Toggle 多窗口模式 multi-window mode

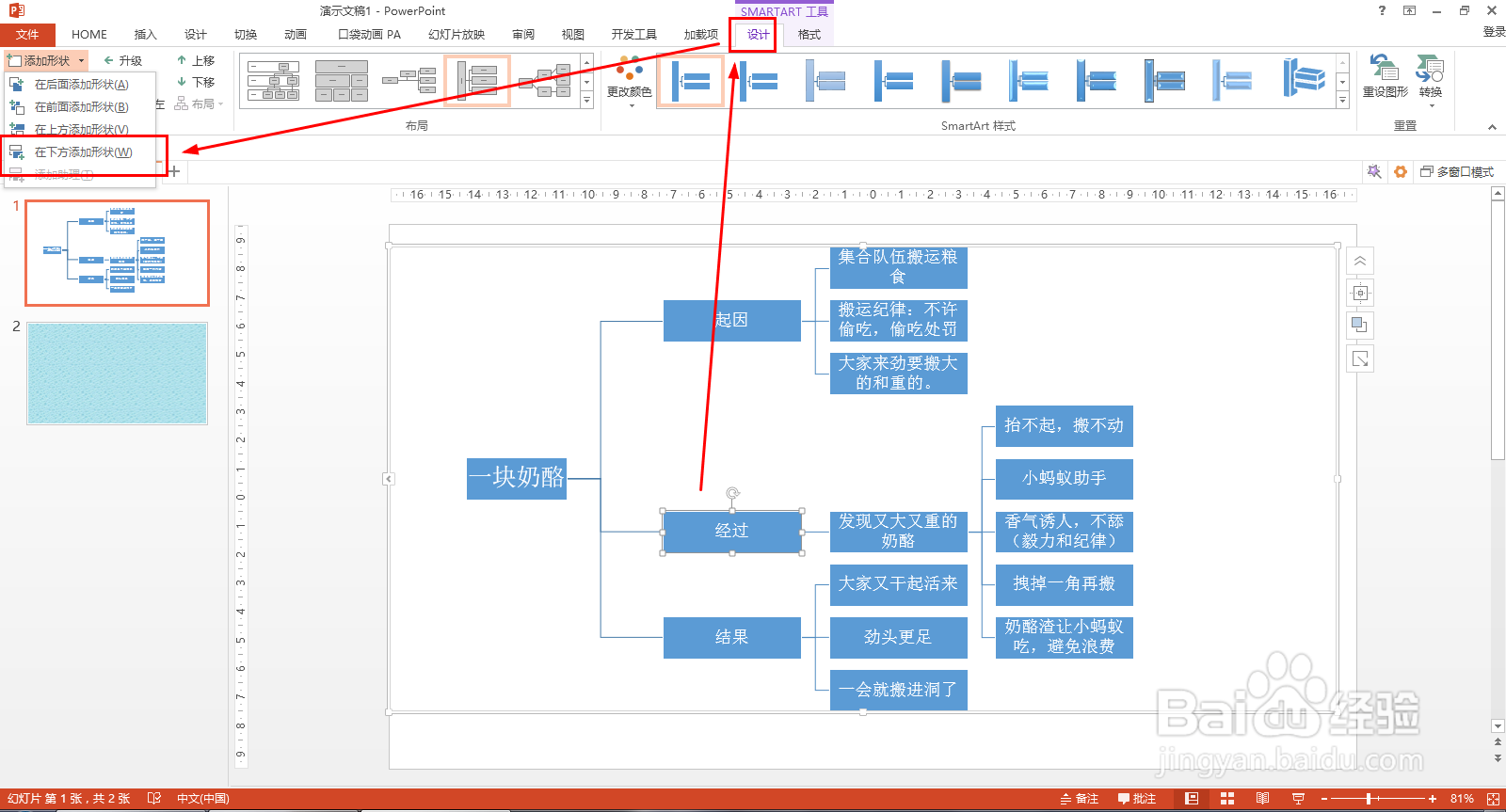(x=1456, y=172)
